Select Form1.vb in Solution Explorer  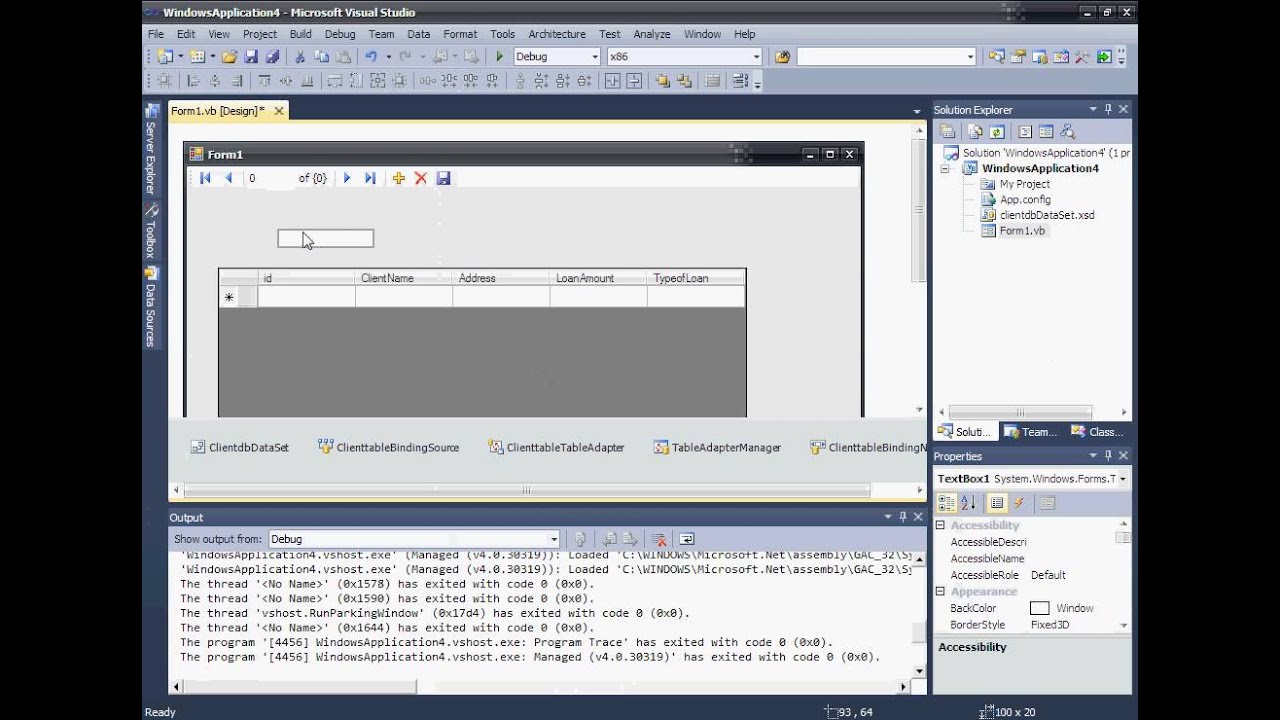[1022, 231]
